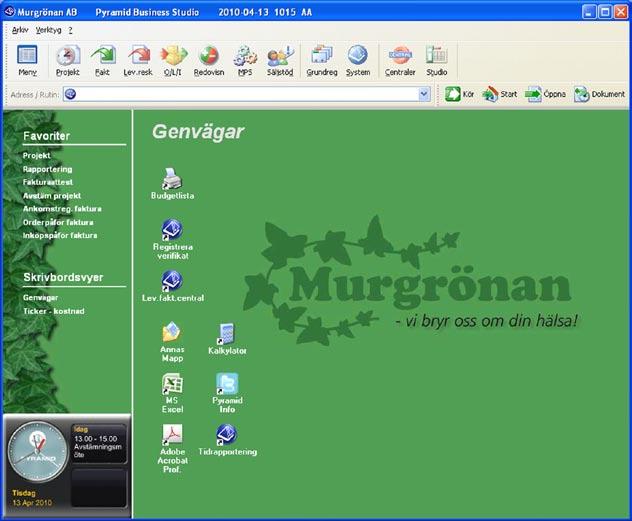Open the 13.00 - 15.00 Avstämningsmöte appointment

[x=99, y=444]
